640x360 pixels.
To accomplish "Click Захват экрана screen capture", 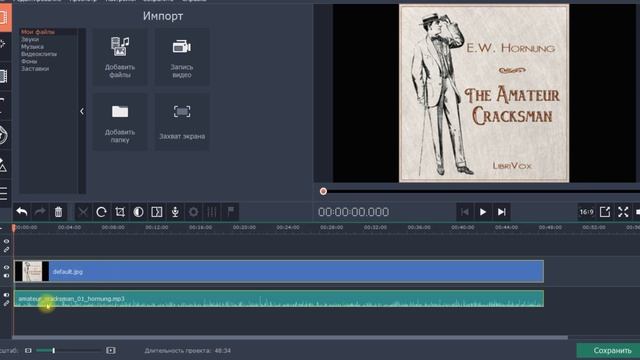I will pyautogui.click(x=182, y=122).
